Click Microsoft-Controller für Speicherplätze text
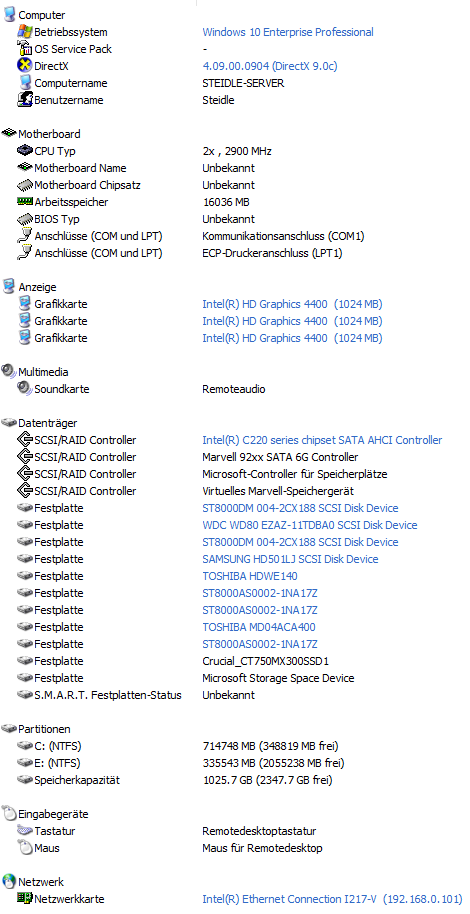Viewport: 470px width, 914px height. coord(294,474)
